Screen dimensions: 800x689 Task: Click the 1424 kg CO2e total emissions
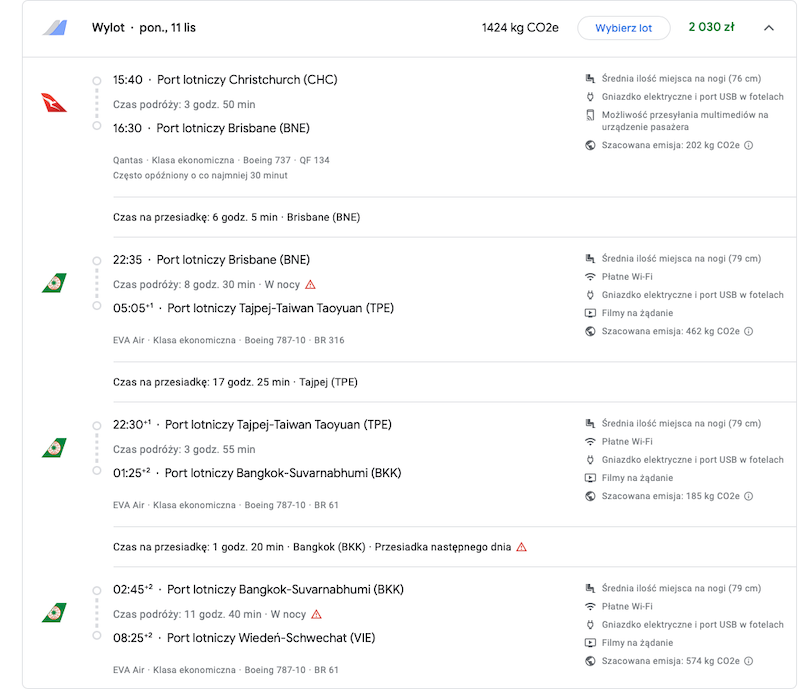click(520, 28)
